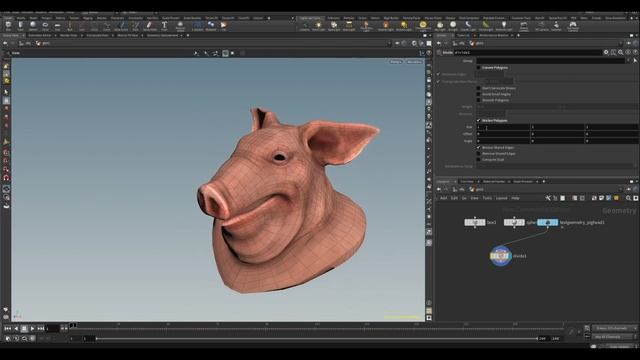Enable the Convex Polygons checkbox

[478, 67]
